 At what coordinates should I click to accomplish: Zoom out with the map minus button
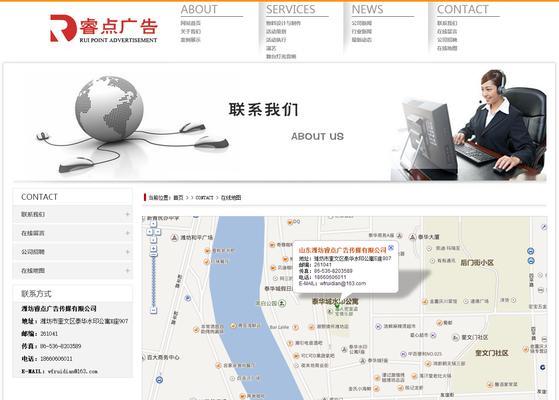(x=153, y=311)
